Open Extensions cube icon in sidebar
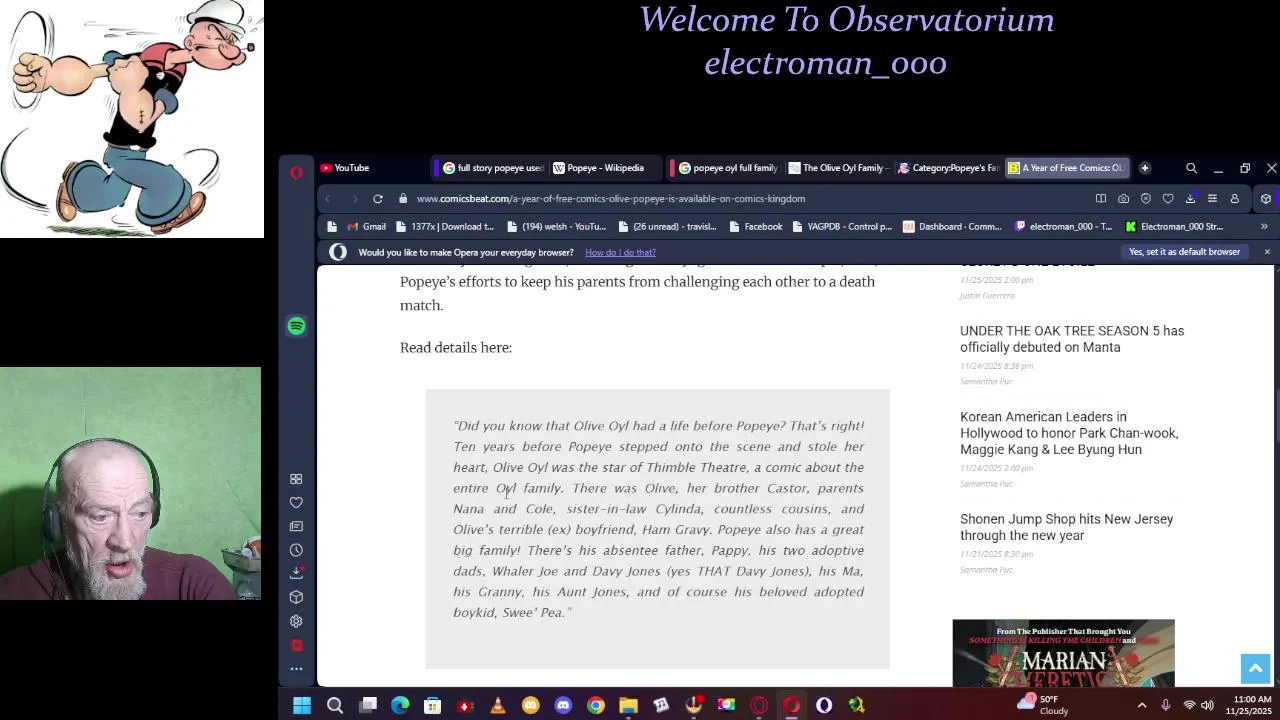The image size is (1280, 720). [296, 597]
